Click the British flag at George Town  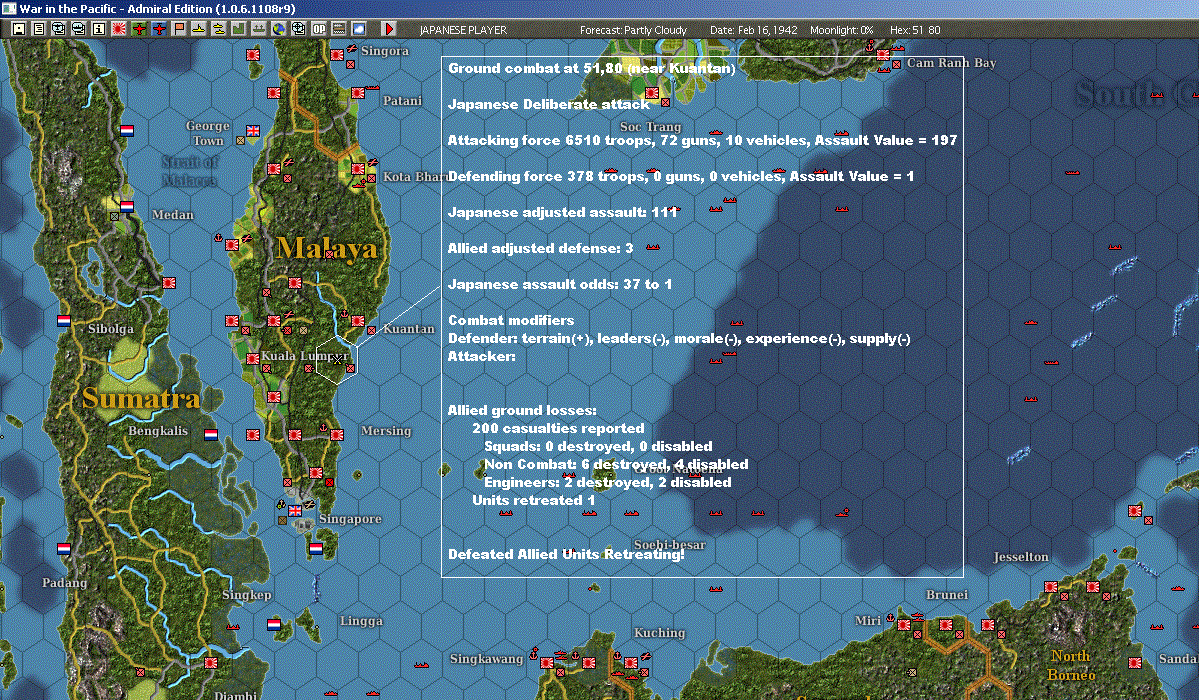(252, 131)
